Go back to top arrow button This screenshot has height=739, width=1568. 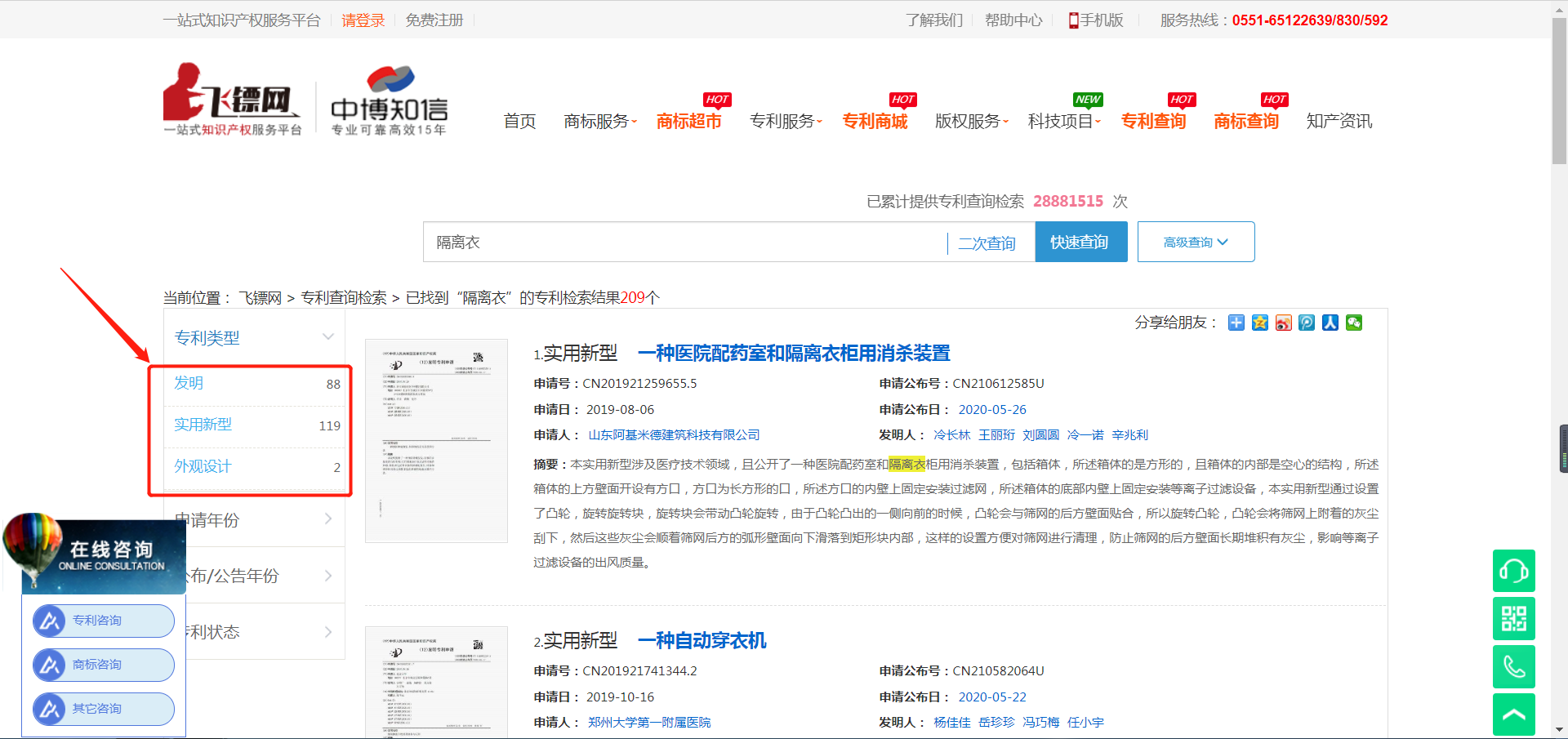point(1514,715)
